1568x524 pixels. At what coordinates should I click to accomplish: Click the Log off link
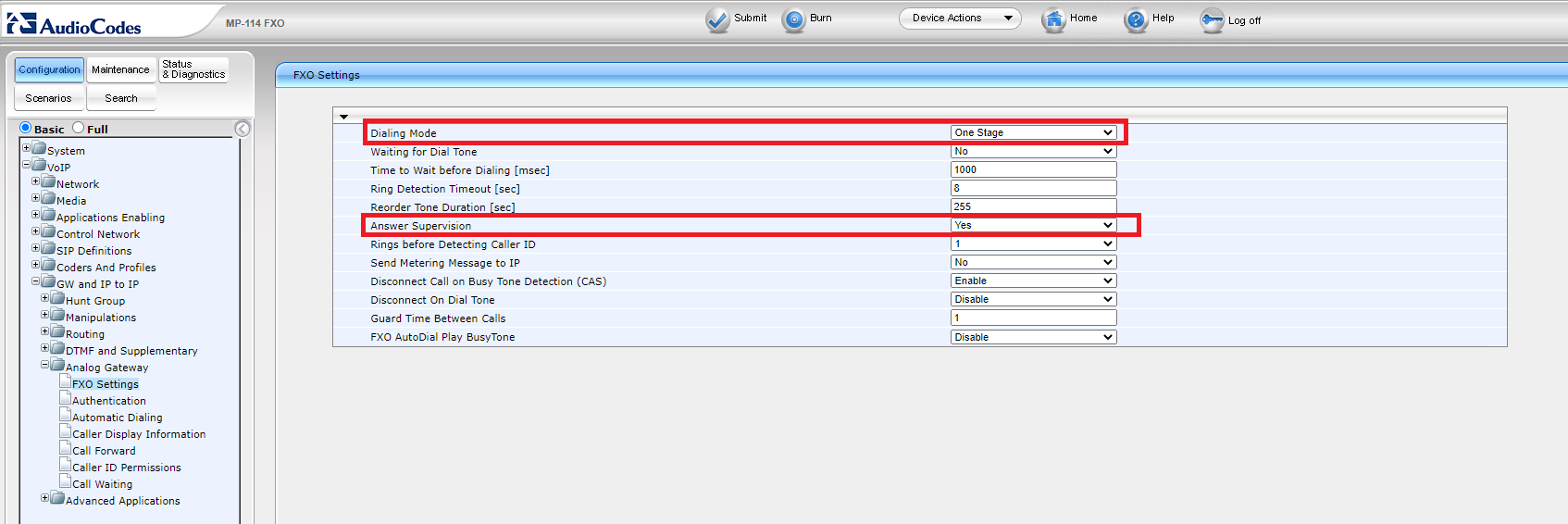[x=1244, y=20]
